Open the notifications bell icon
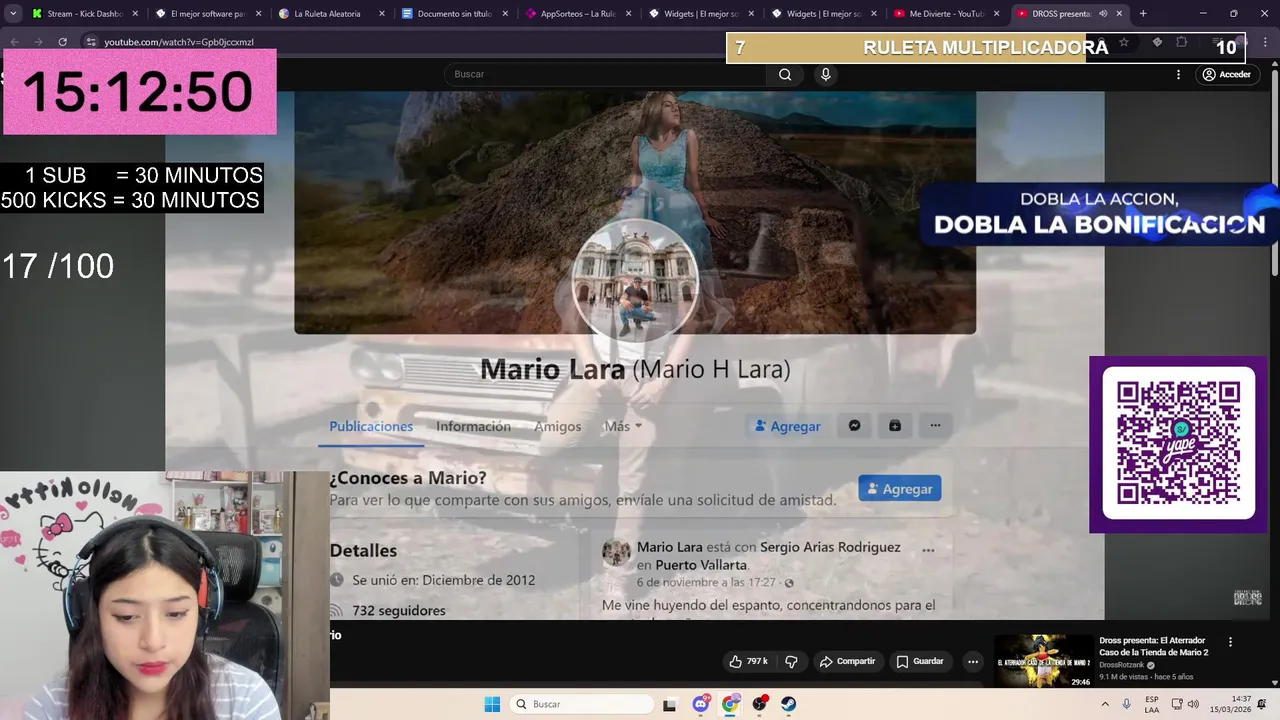Image resolution: width=1280 pixels, height=720 pixels. coord(1262,704)
